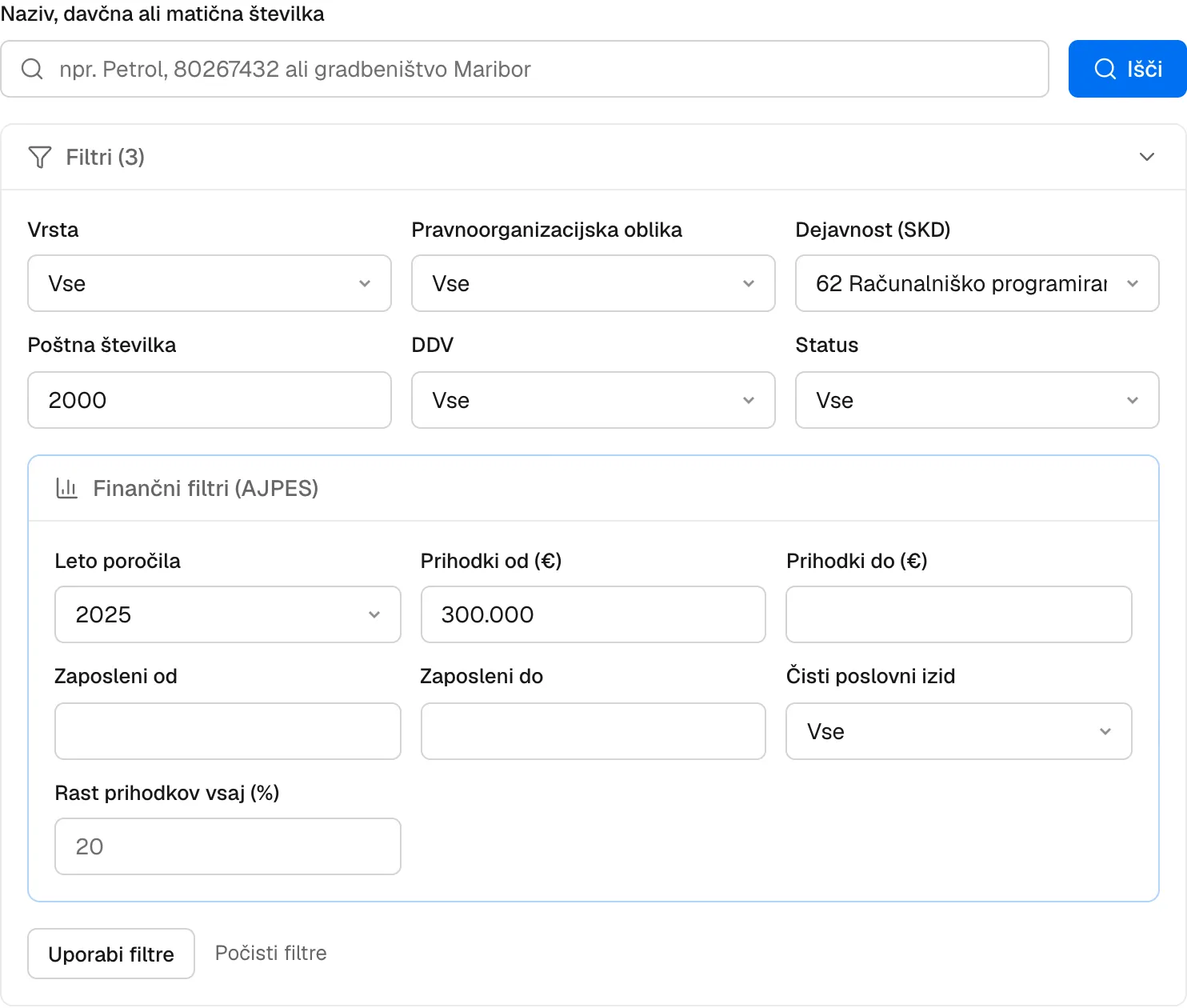Click the magnifier icon in search field
This screenshot has height=1008, width=1187.
click(x=32, y=69)
